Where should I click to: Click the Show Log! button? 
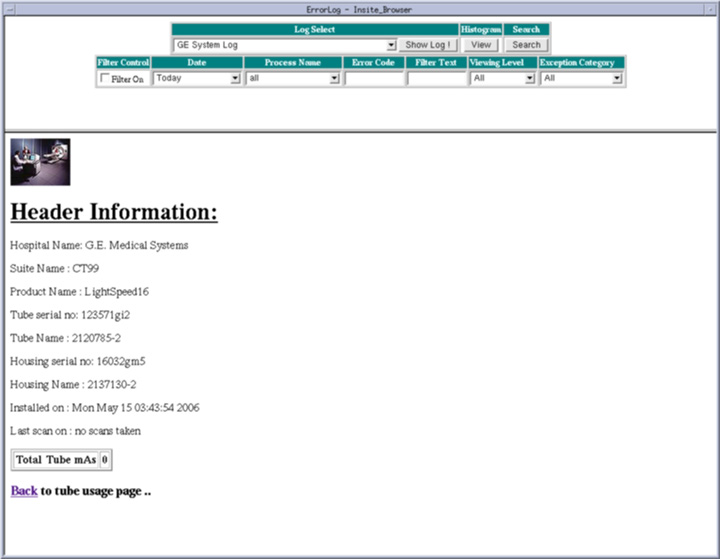pos(428,45)
